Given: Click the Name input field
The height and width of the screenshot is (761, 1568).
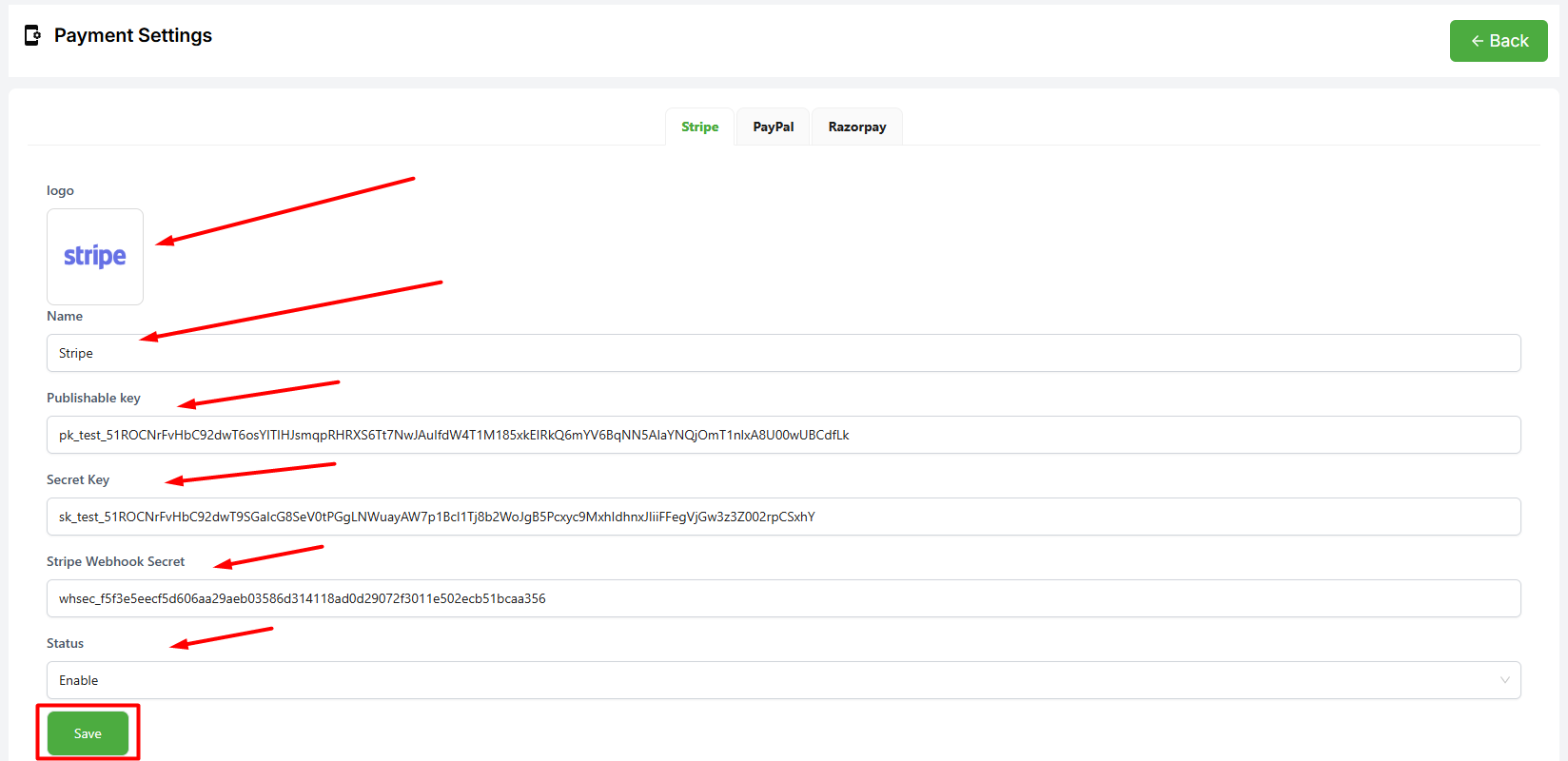Looking at the screenshot, I should [x=784, y=353].
